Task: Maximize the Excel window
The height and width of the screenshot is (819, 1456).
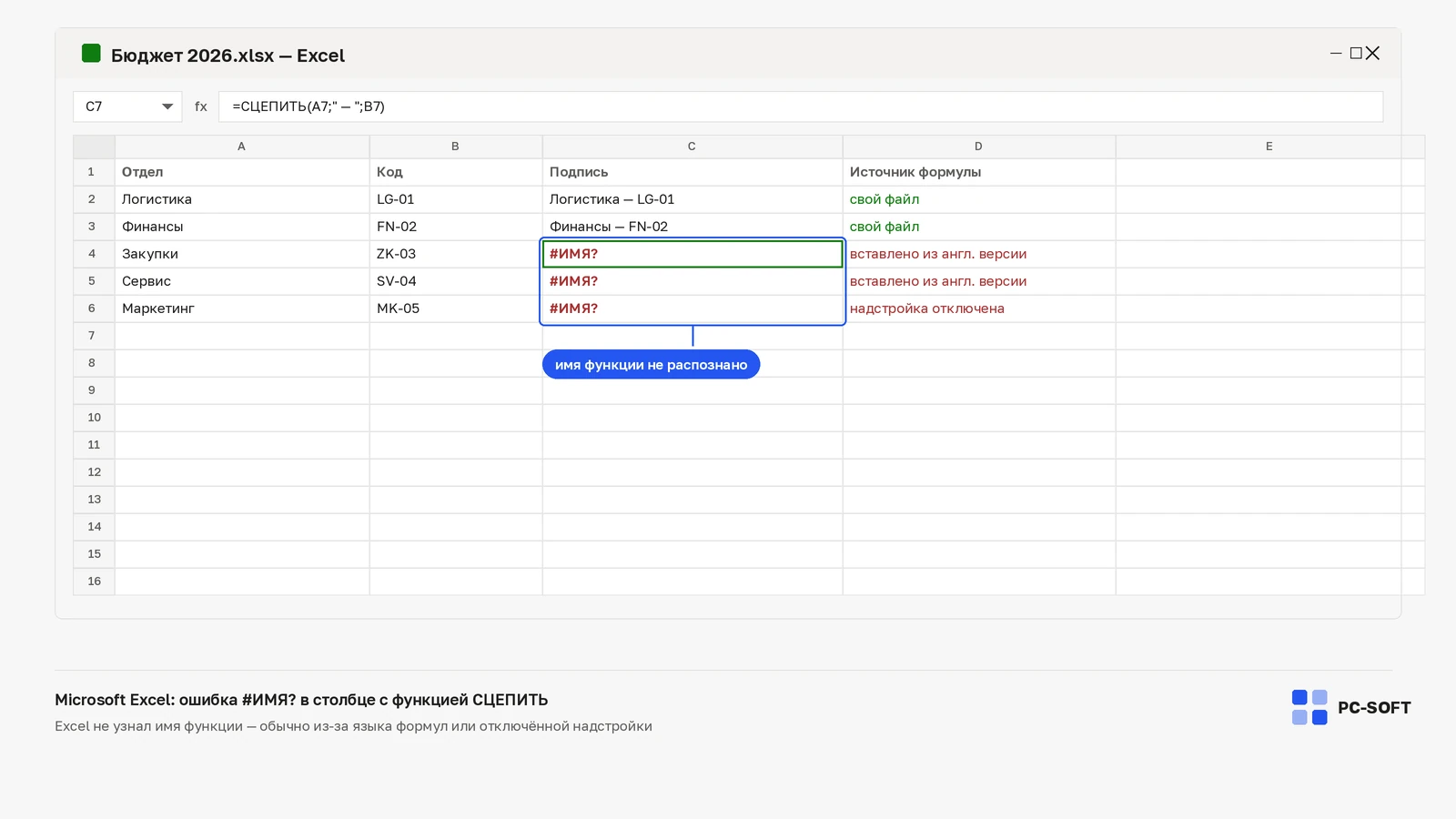Action: pyautogui.click(x=1356, y=54)
